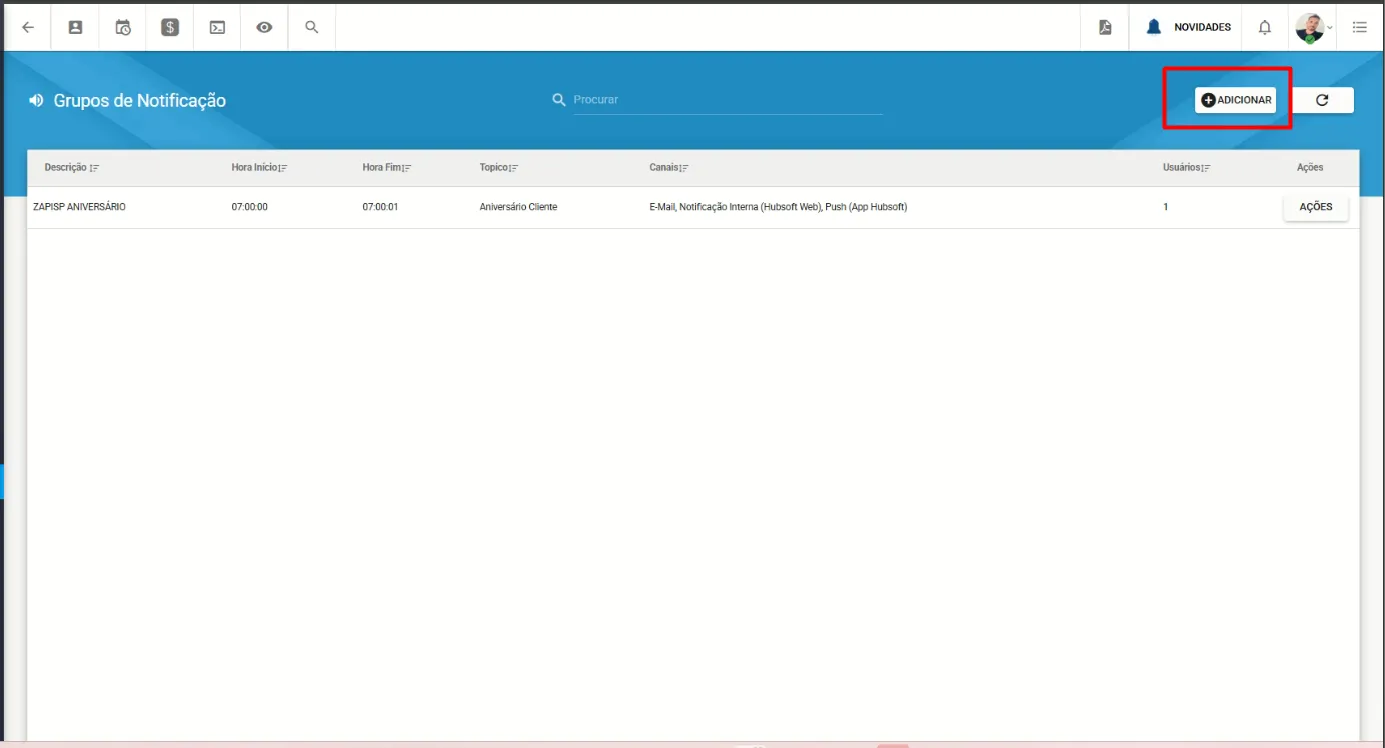Screen dimensions: 1385x748
Task: Click the back arrow icon
Action: pos(28,28)
